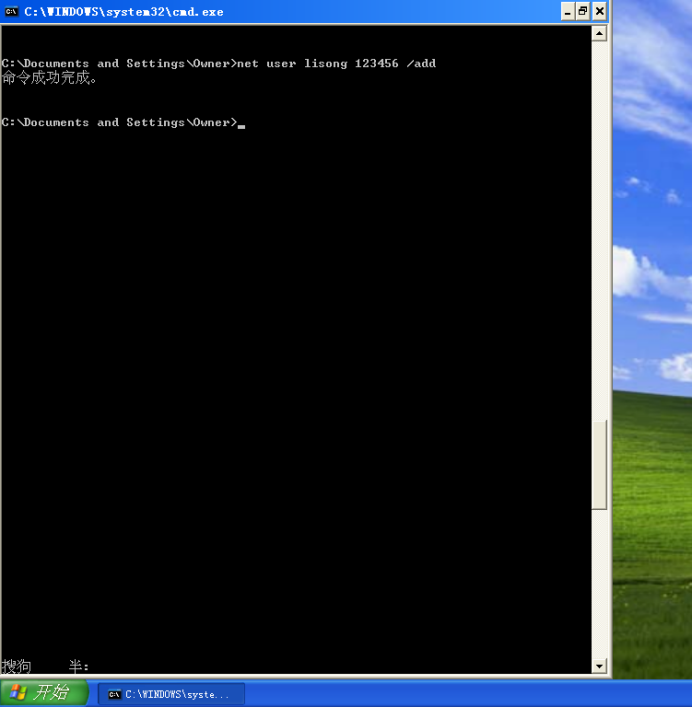Click the net user lisong 123456 /add command text
The width and height of the screenshot is (692, 708).
click(x=336, y=64)
